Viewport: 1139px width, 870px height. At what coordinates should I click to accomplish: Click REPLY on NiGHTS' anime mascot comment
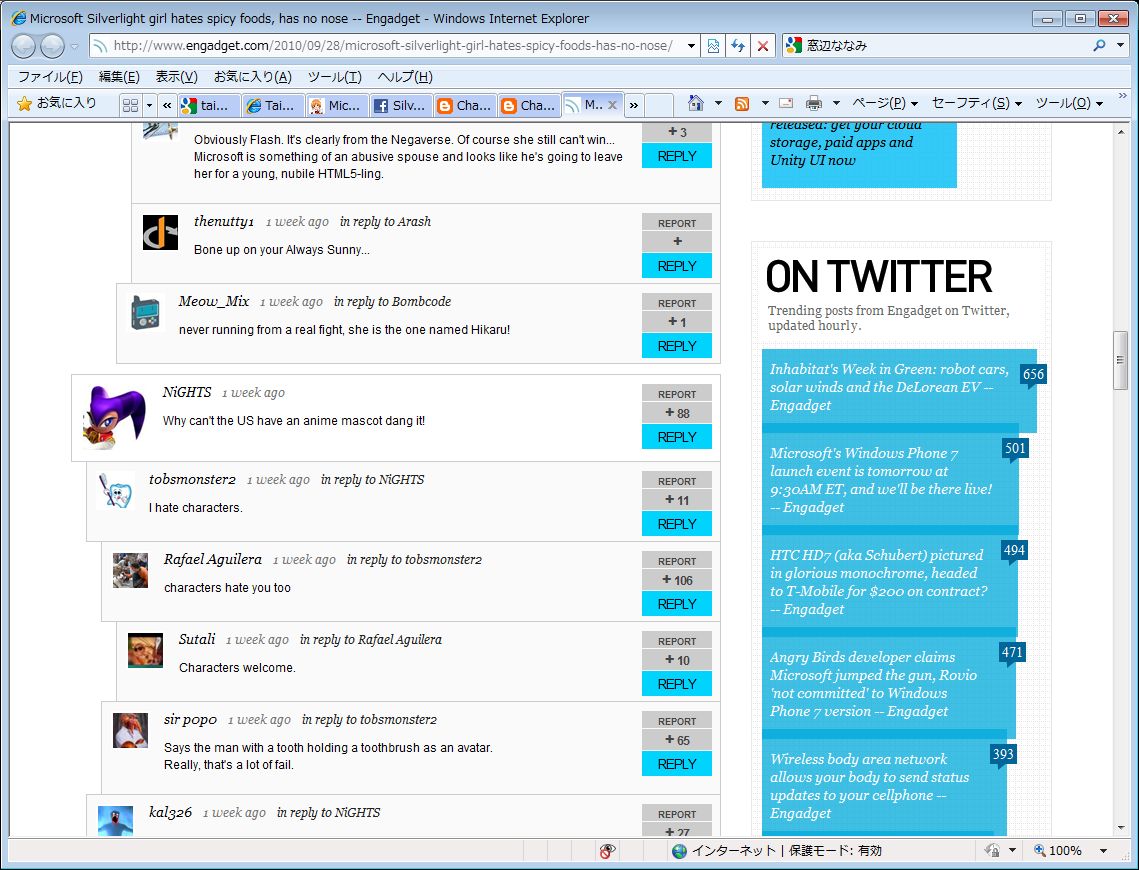[677, 437]
